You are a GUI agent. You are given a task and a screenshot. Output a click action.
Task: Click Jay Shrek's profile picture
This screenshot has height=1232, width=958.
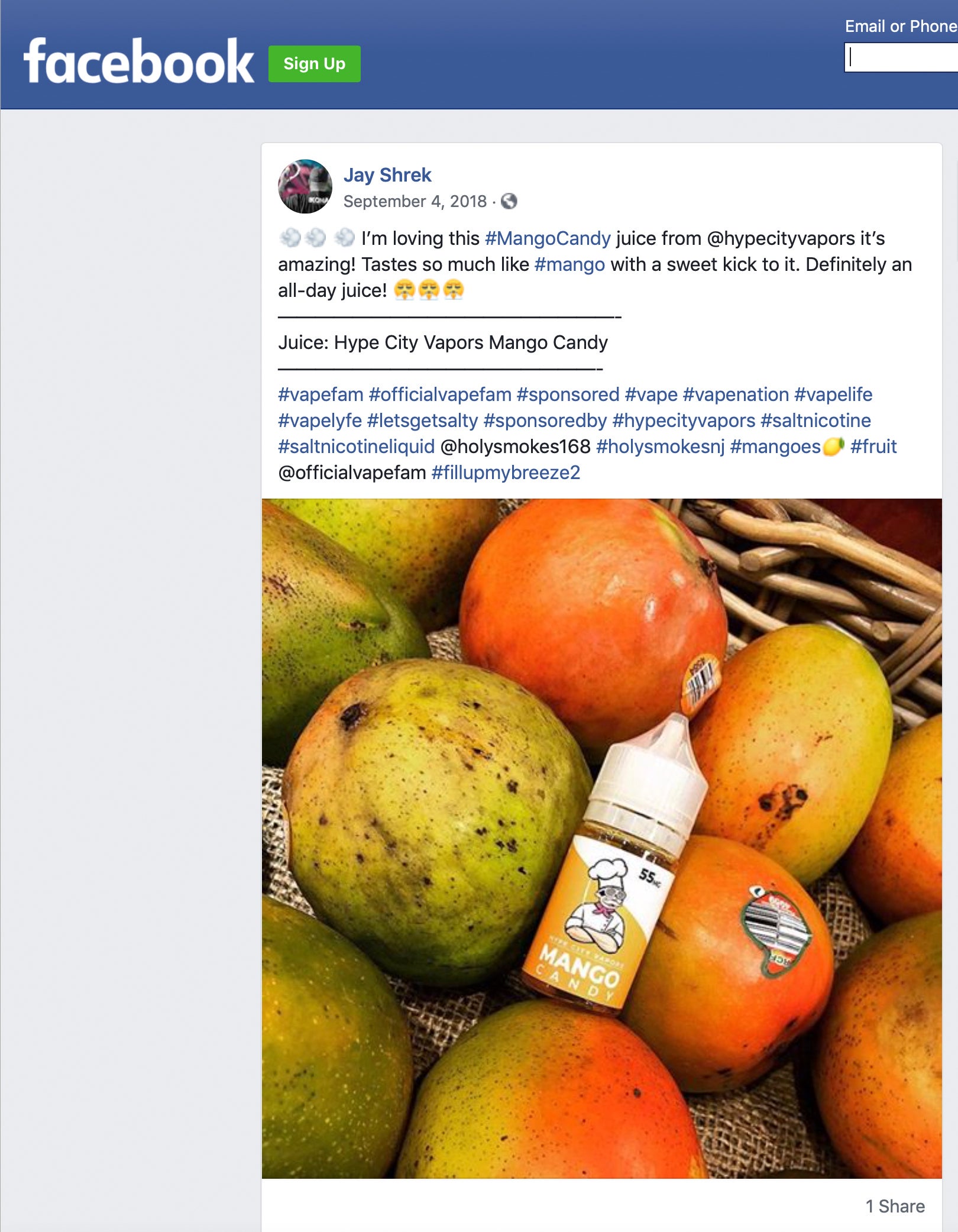pos(307,185)
